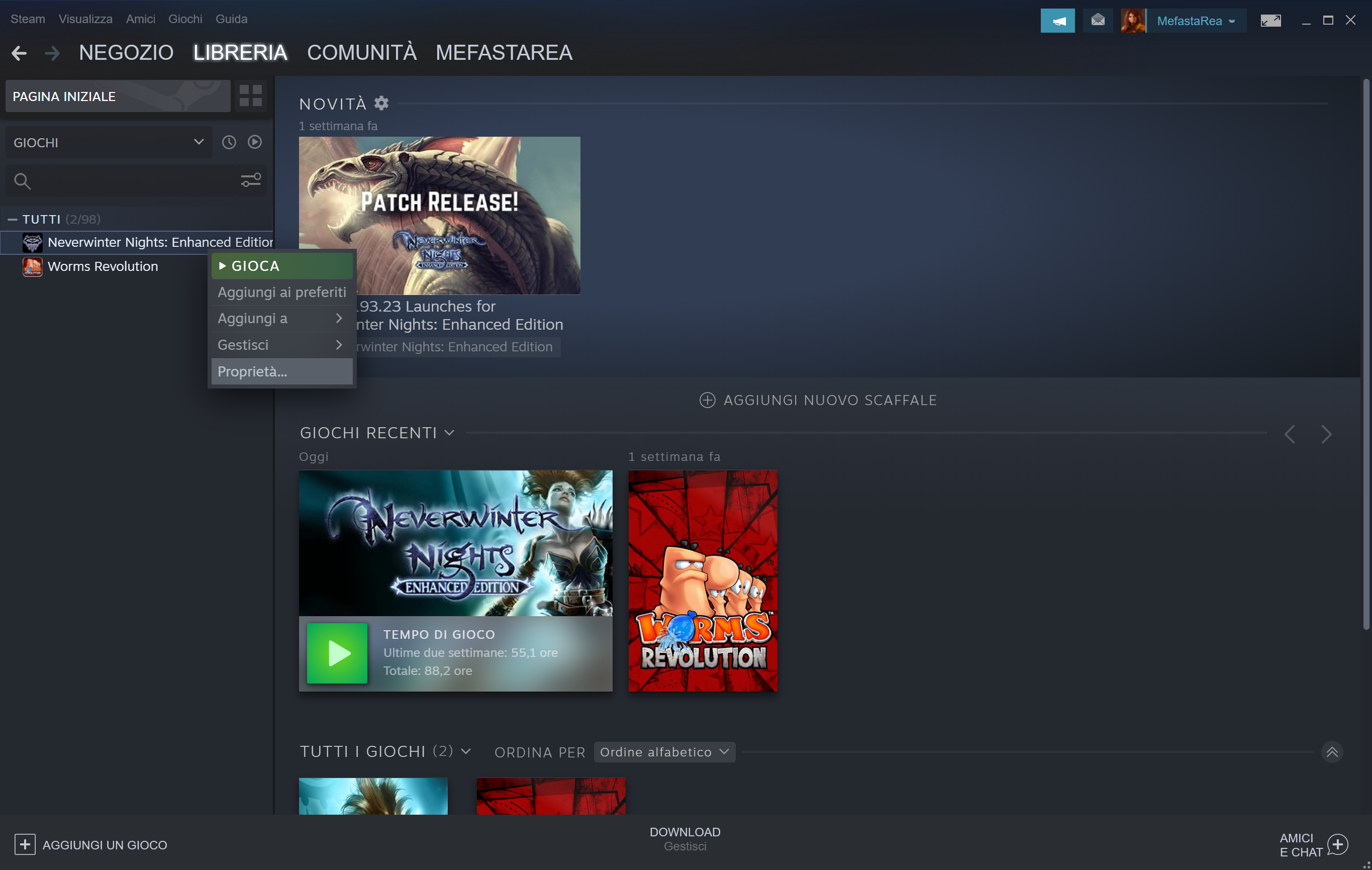Click the library search magnifier icon
1372x870 pixels.
[x=22, y=180]
